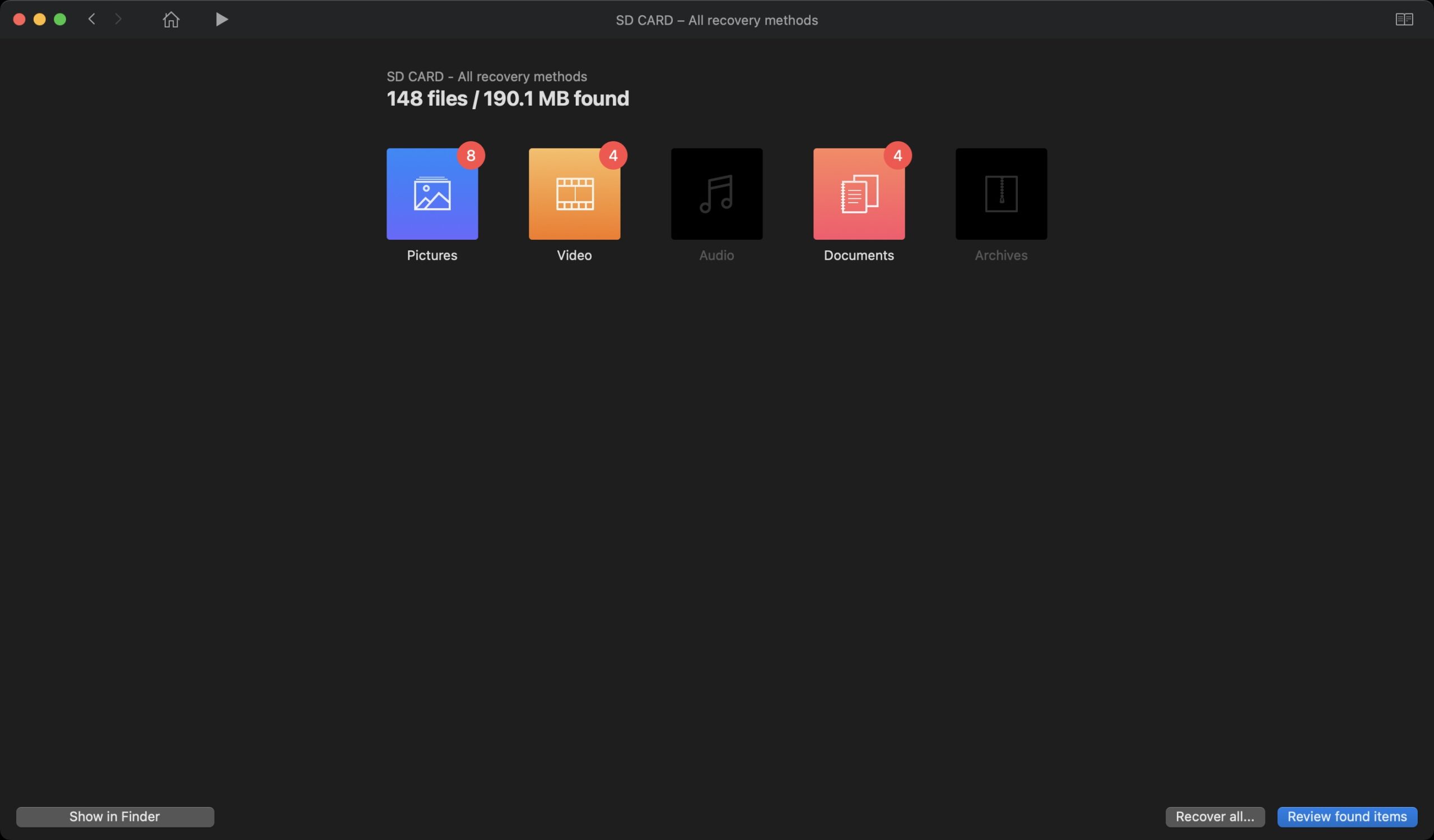Click the Video label text
1434x840 pixels.
point(574,255)
